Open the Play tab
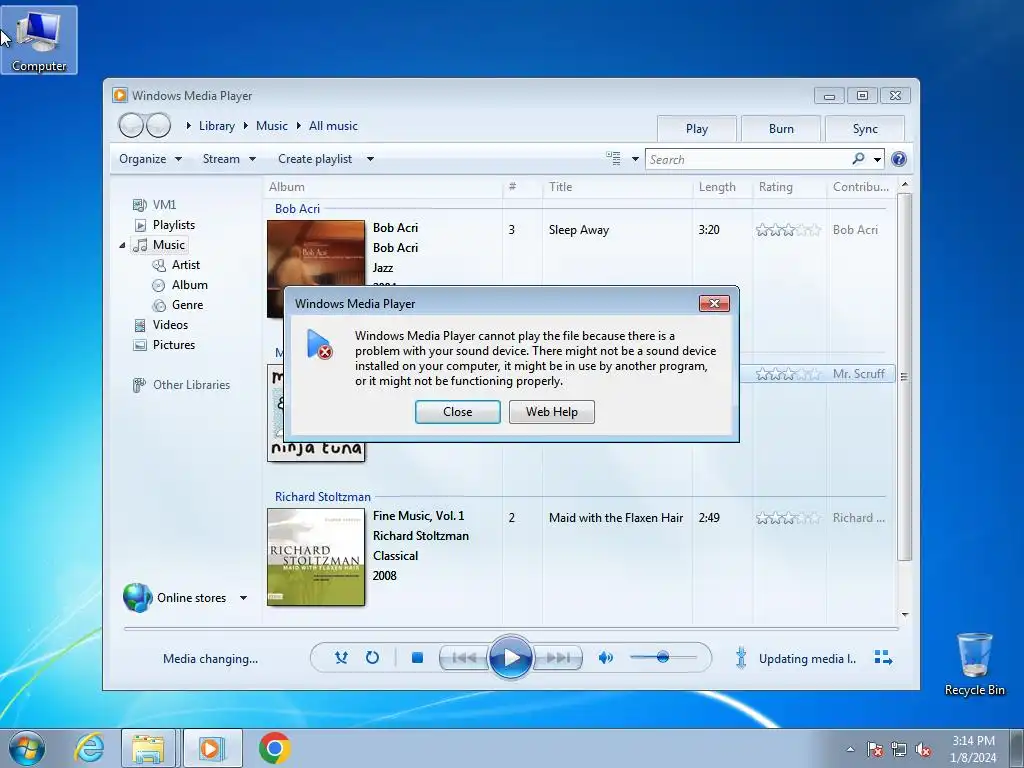The height and width of the screenshot is (768, 1024). (x=696, y=129)
